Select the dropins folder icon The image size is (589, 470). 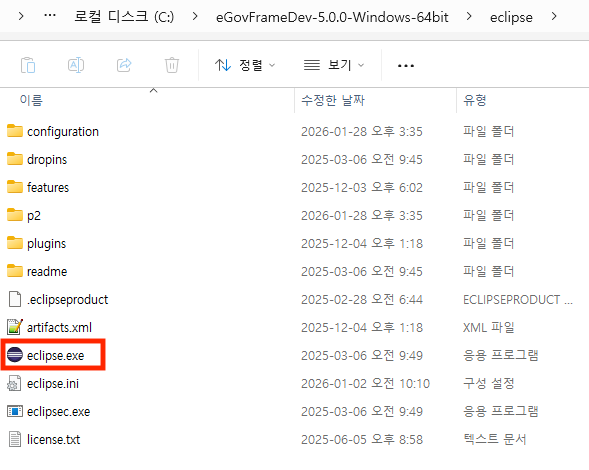tap(15, 159)
